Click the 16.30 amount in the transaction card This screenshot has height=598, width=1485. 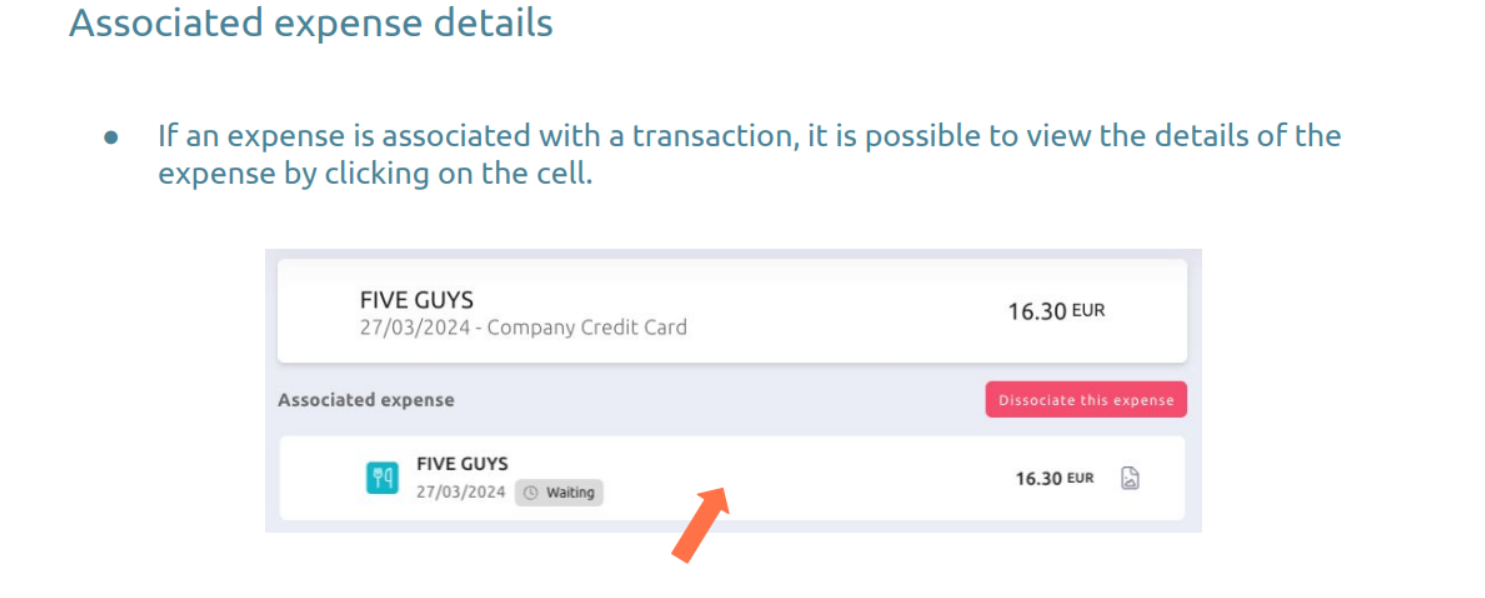tap(1037, 311)
